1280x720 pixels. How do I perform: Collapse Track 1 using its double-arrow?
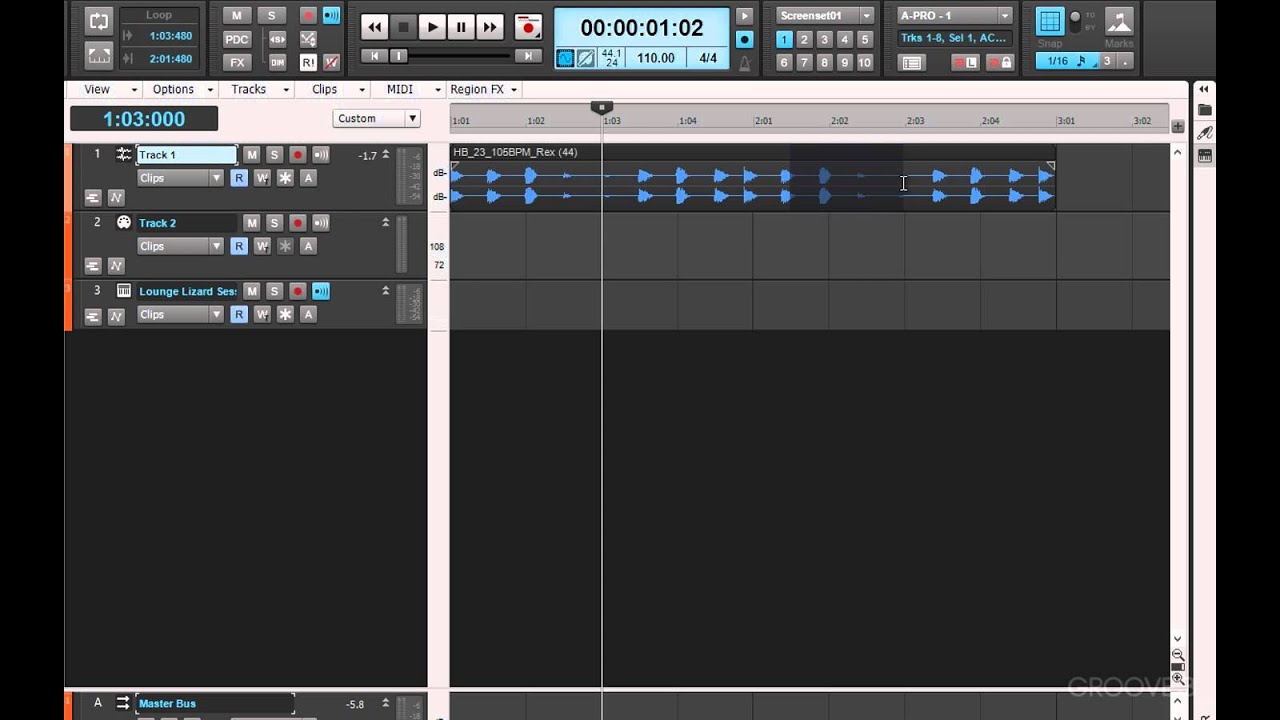click(386, 154)
